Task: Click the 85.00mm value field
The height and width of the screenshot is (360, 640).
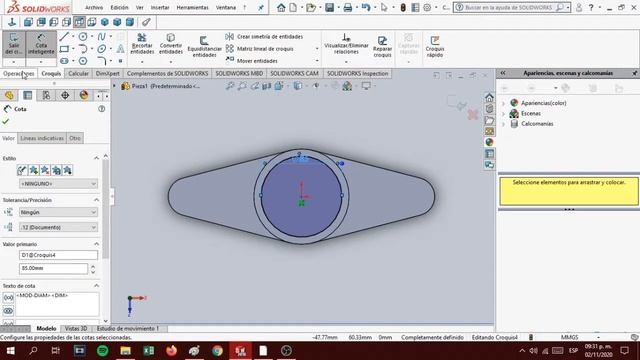Action: coord(53,269)
